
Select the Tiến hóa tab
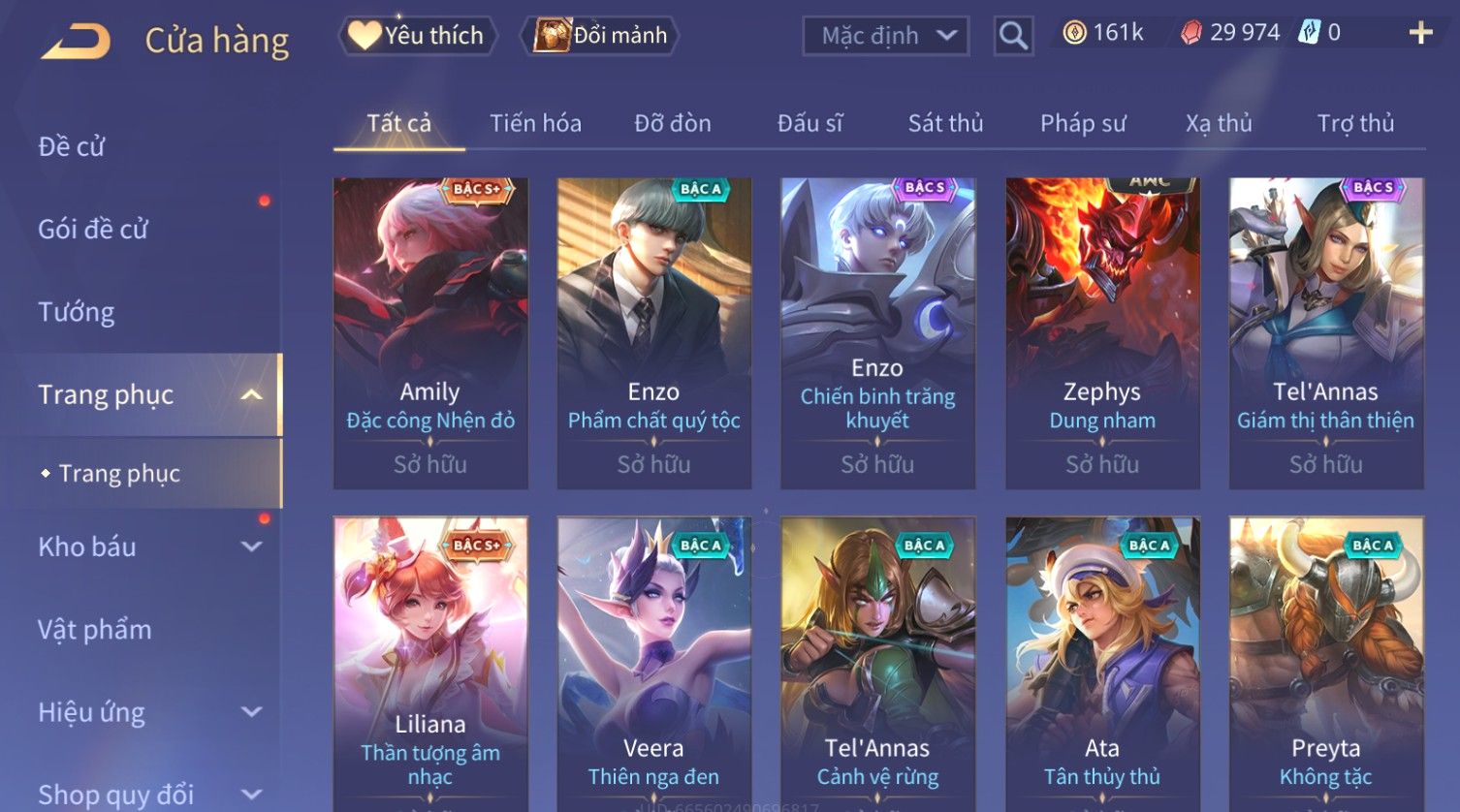[x=535, y=123]
